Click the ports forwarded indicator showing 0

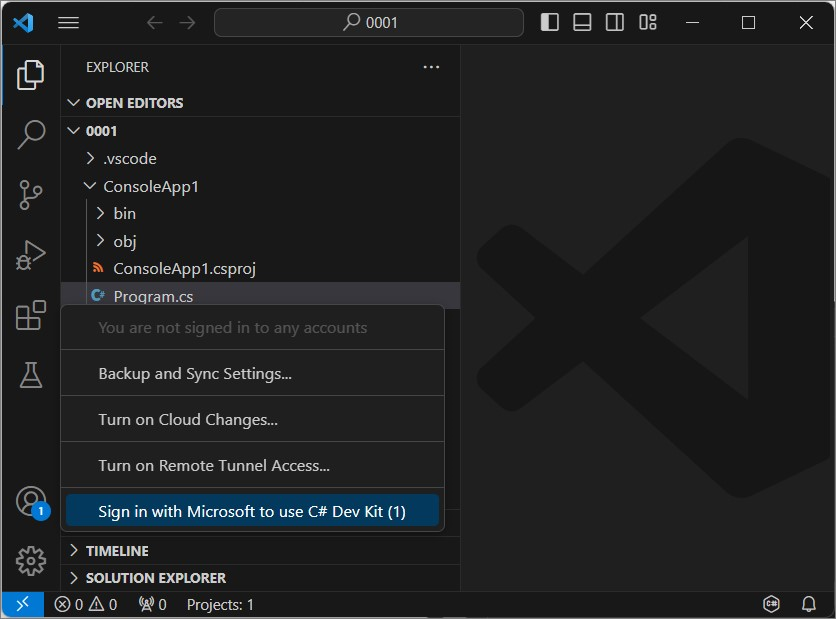click(x=152, y=605)
